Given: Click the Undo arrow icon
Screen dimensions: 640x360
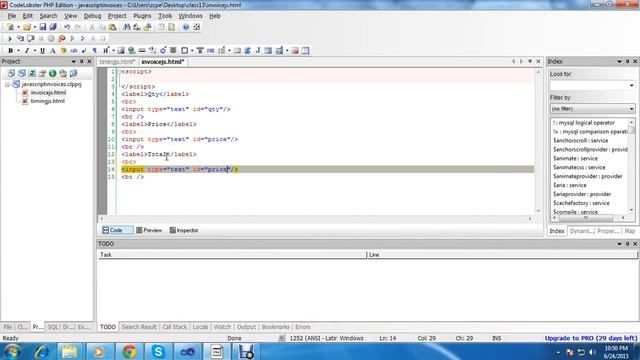Looking at the screenshot, I should [x=67, y=27].
